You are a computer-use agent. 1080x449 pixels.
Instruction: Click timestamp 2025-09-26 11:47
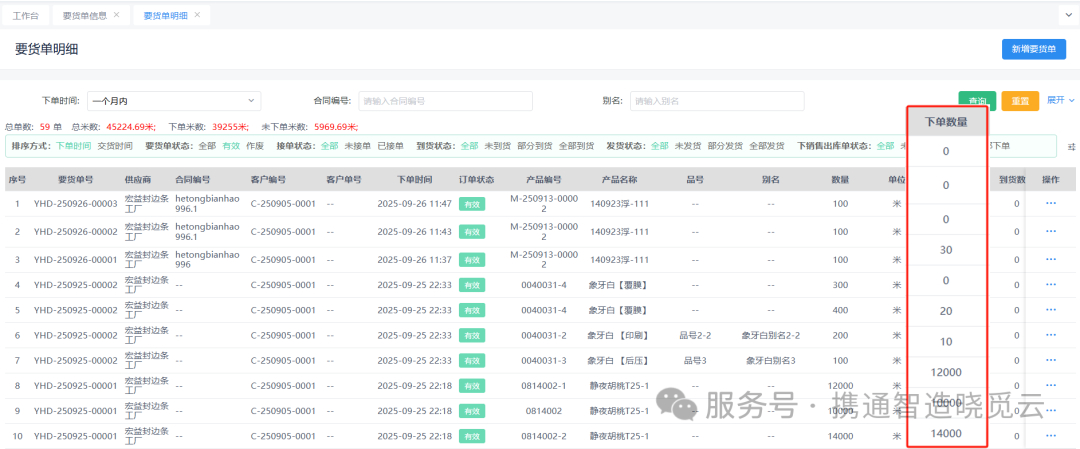(415, 204)
